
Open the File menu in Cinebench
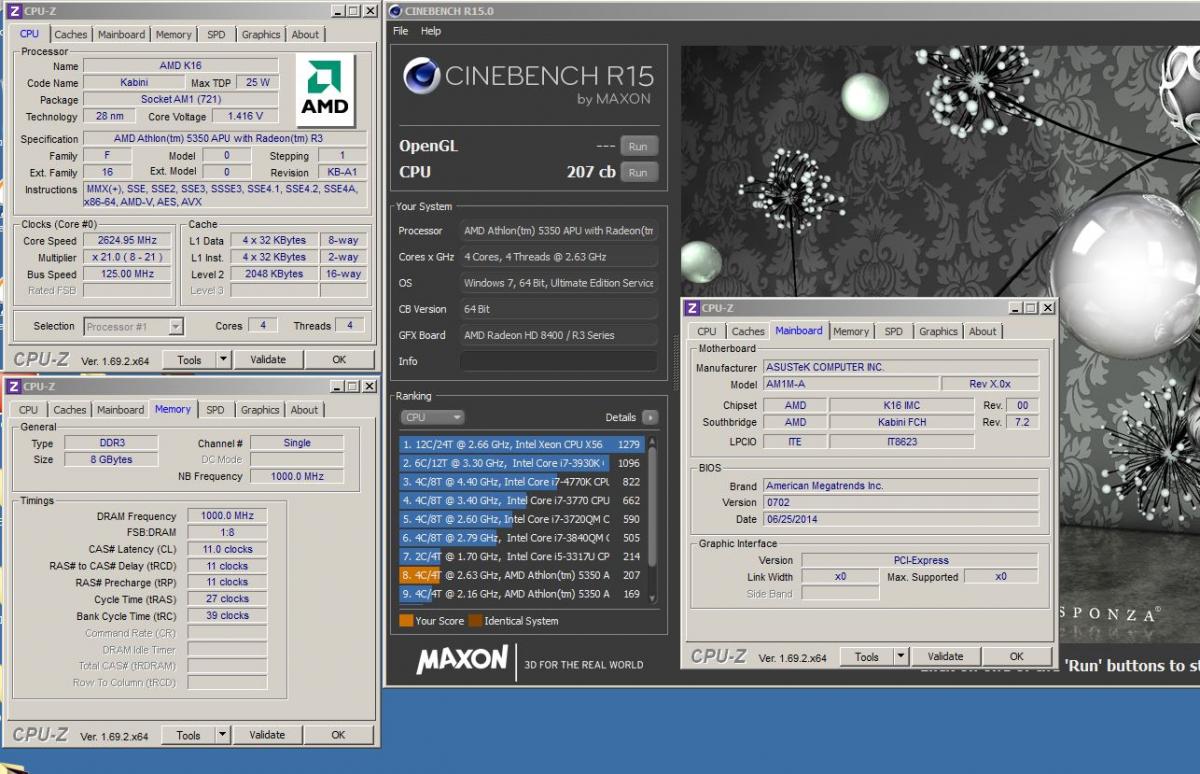[x=400, y=31]
